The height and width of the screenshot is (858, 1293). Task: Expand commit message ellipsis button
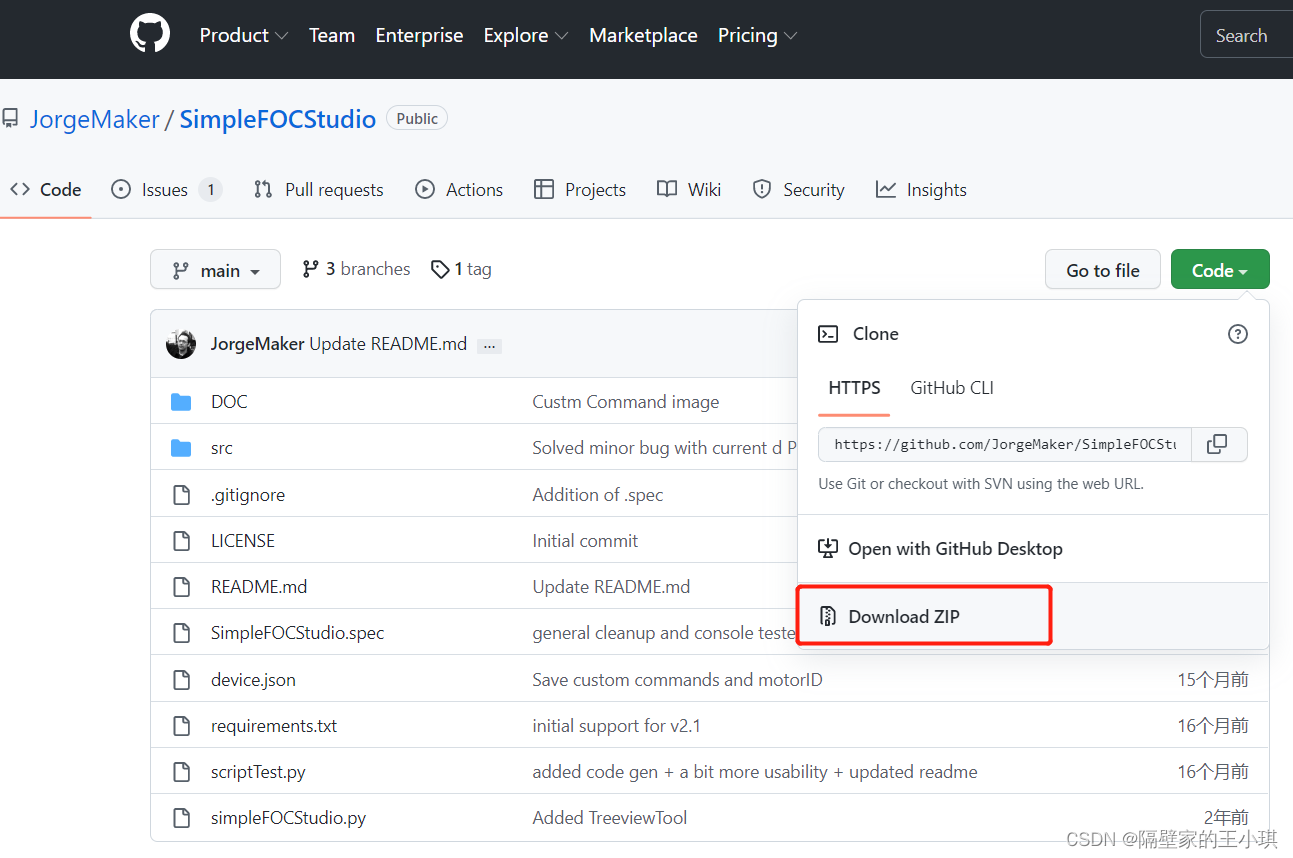488,345
